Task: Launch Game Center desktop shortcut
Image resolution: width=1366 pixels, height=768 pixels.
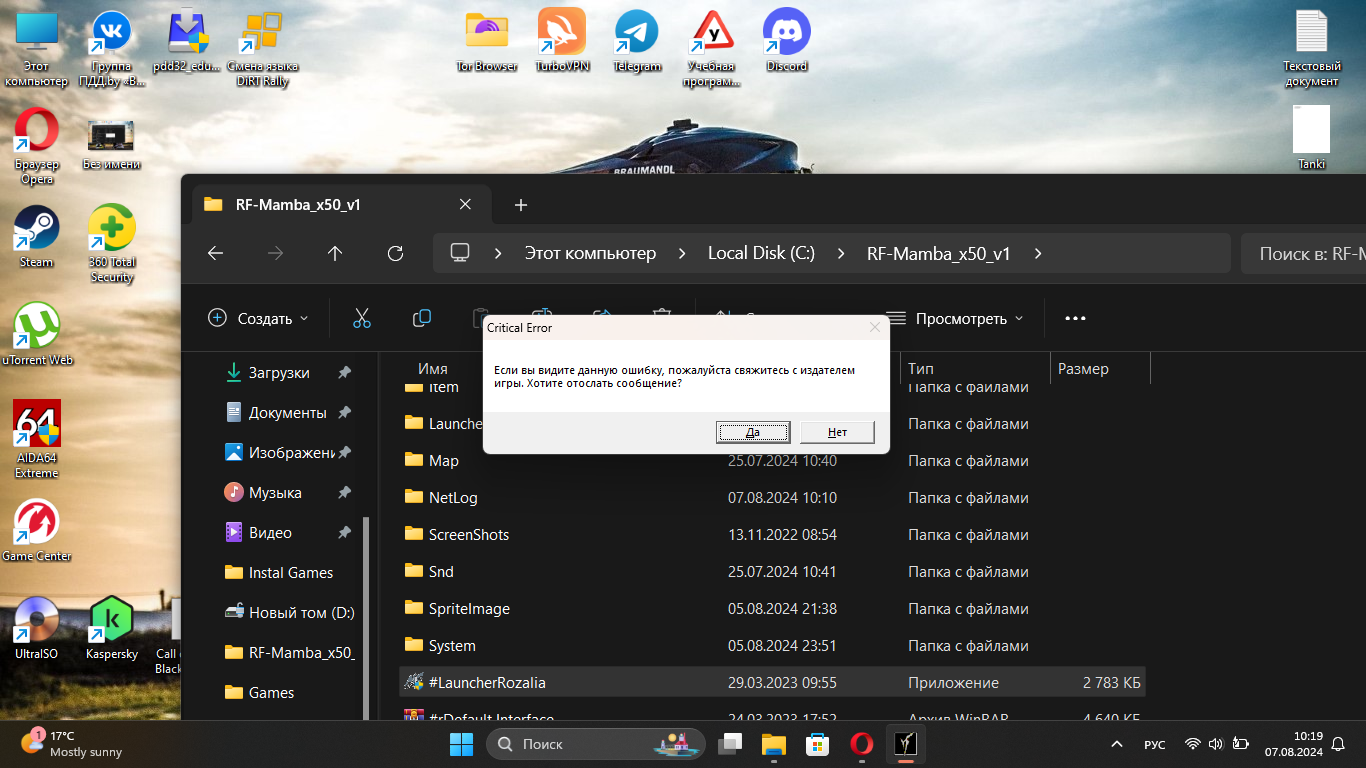Action: (x=37, y=530)
